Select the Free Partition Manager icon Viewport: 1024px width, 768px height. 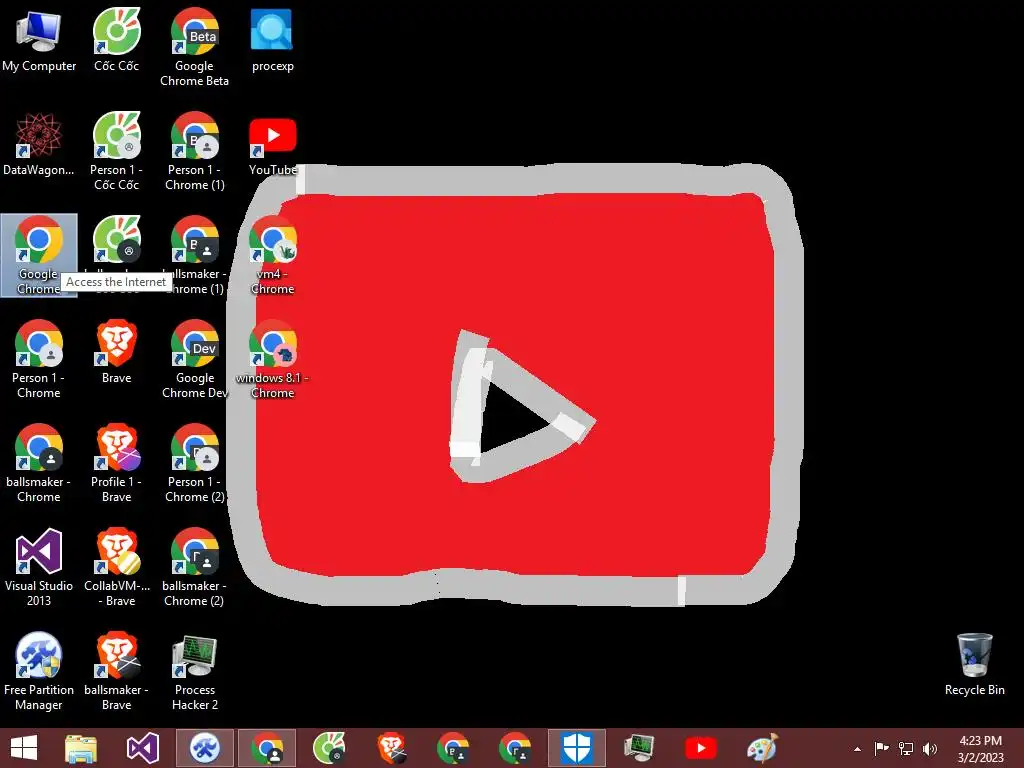point(39,670)
